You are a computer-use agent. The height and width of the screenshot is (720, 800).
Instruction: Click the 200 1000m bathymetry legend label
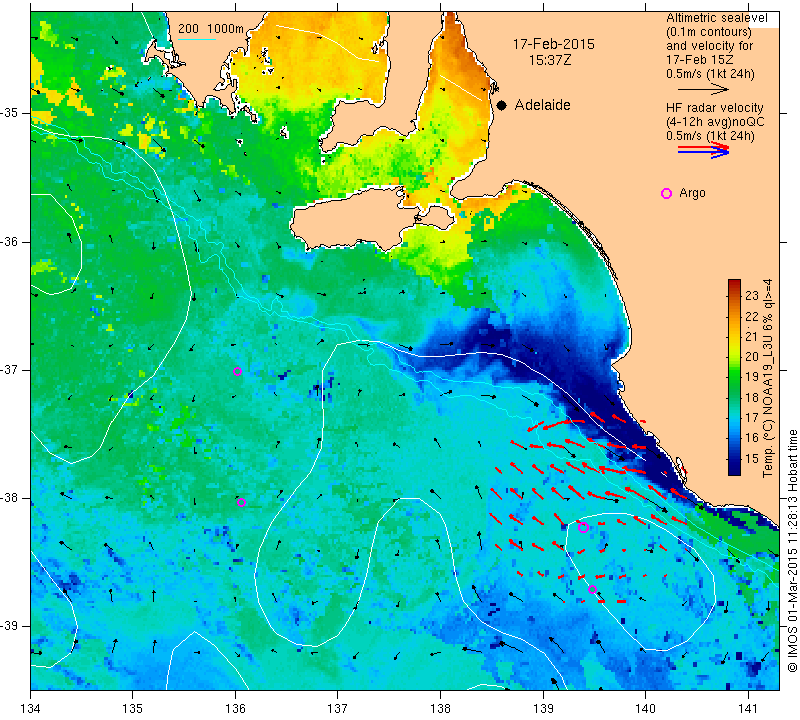click(x=211, y=29)
